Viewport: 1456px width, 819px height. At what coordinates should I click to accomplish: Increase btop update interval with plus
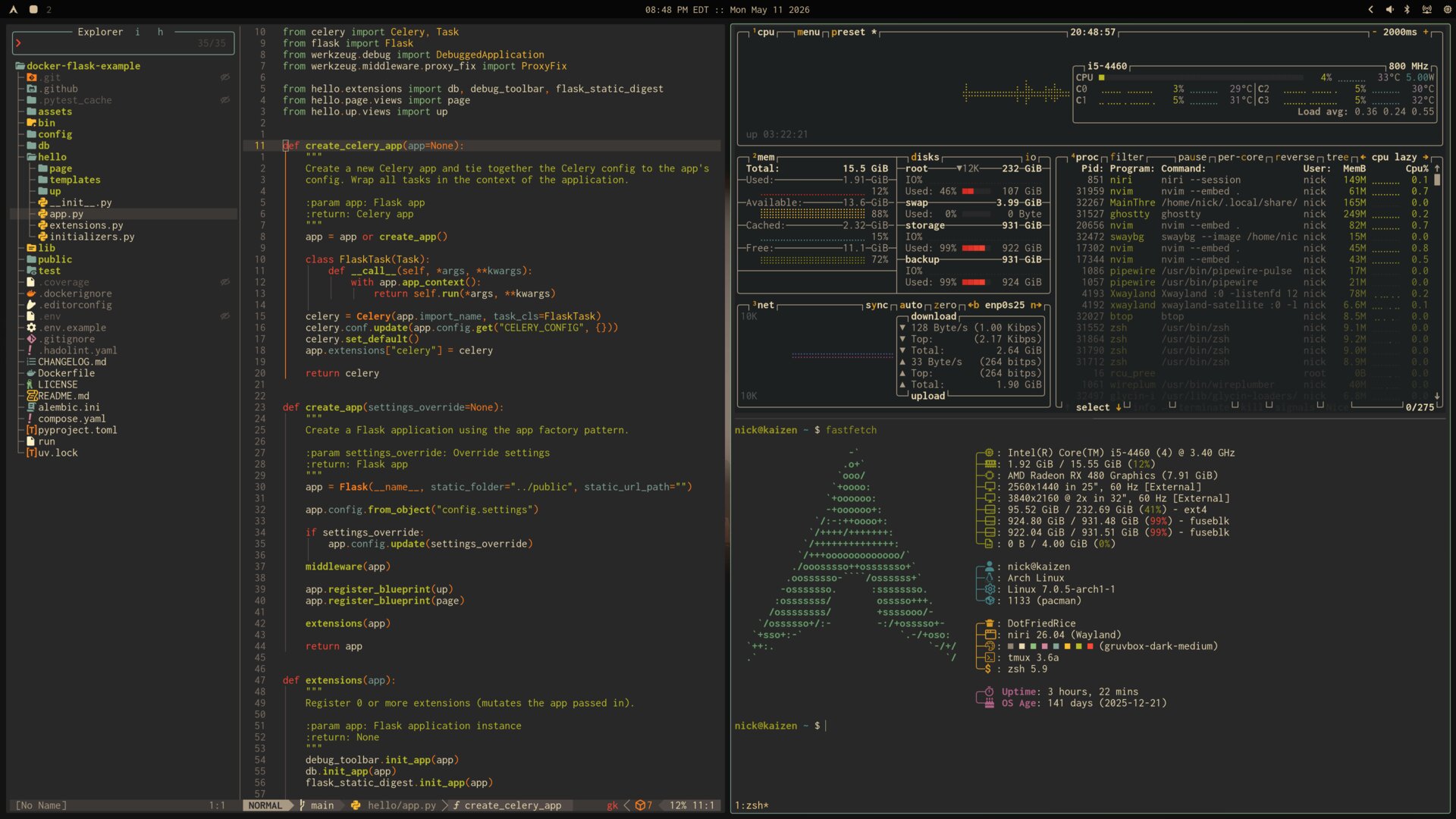[x=1426, y=32]
